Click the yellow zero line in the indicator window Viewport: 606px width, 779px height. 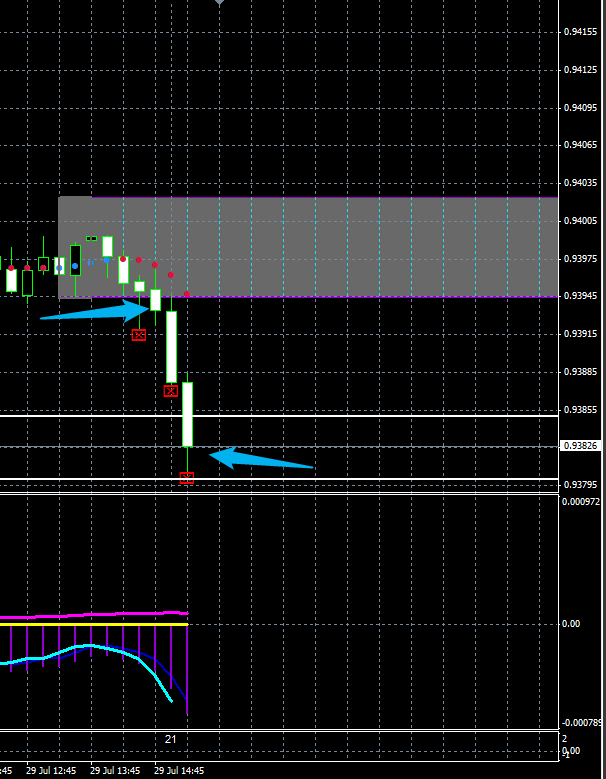click(94, 624)
